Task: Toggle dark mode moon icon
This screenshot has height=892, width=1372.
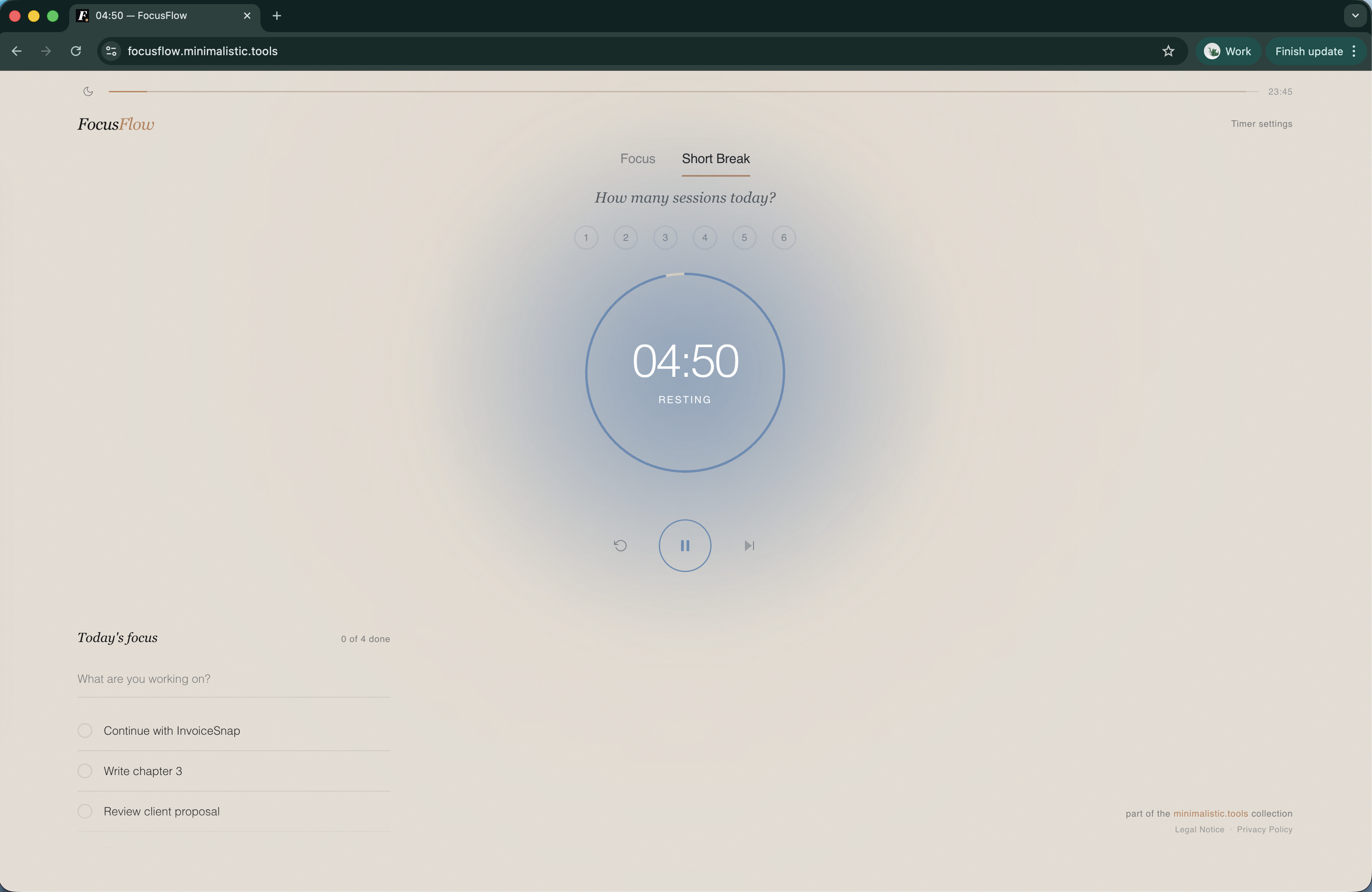Action: [x=88, y=91]
